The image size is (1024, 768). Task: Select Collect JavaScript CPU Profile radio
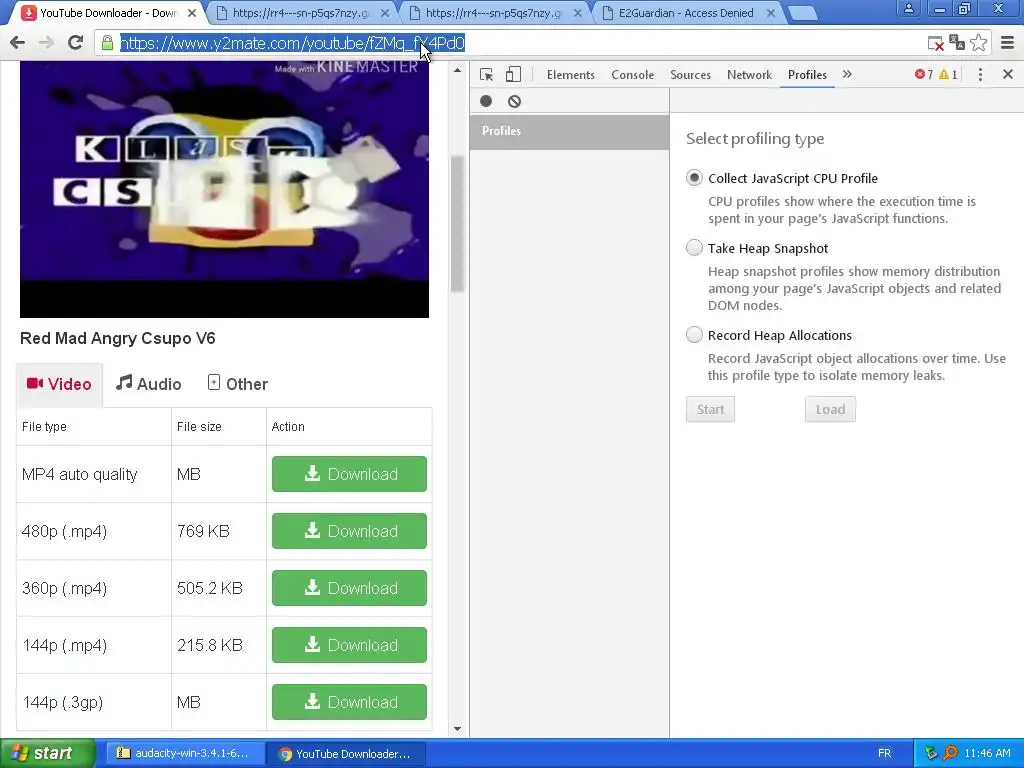tap(694, 178)
